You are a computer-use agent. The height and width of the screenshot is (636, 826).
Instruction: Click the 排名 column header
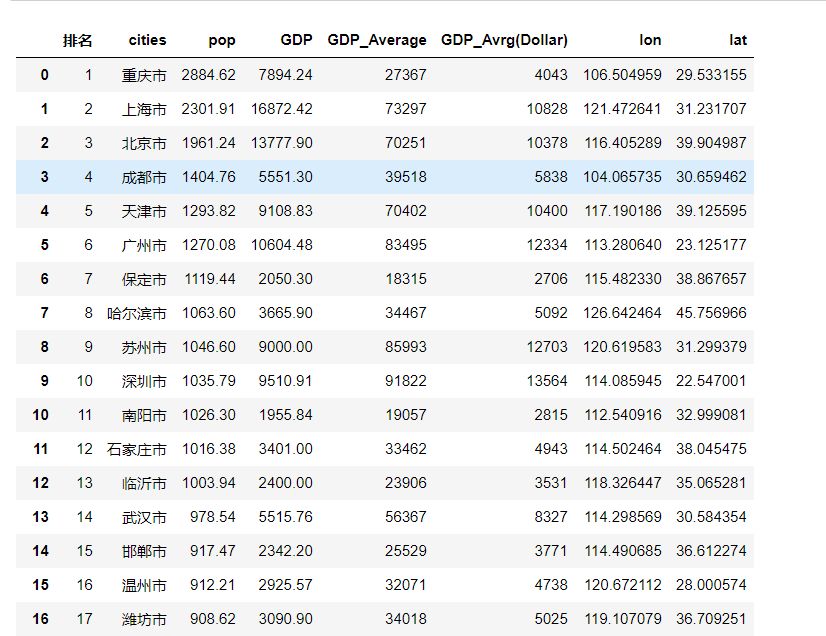coord(77,40)
